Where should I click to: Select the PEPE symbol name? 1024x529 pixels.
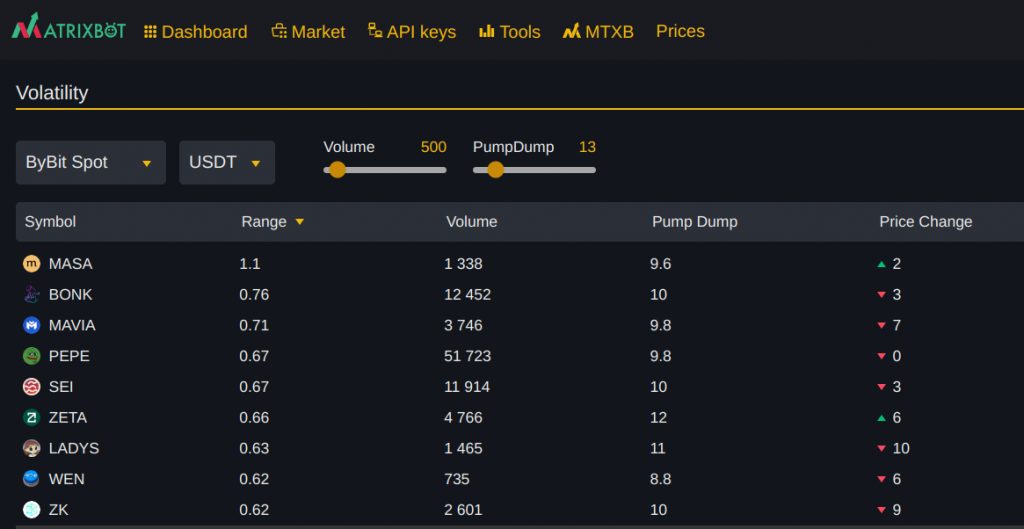tap(69, 356)
